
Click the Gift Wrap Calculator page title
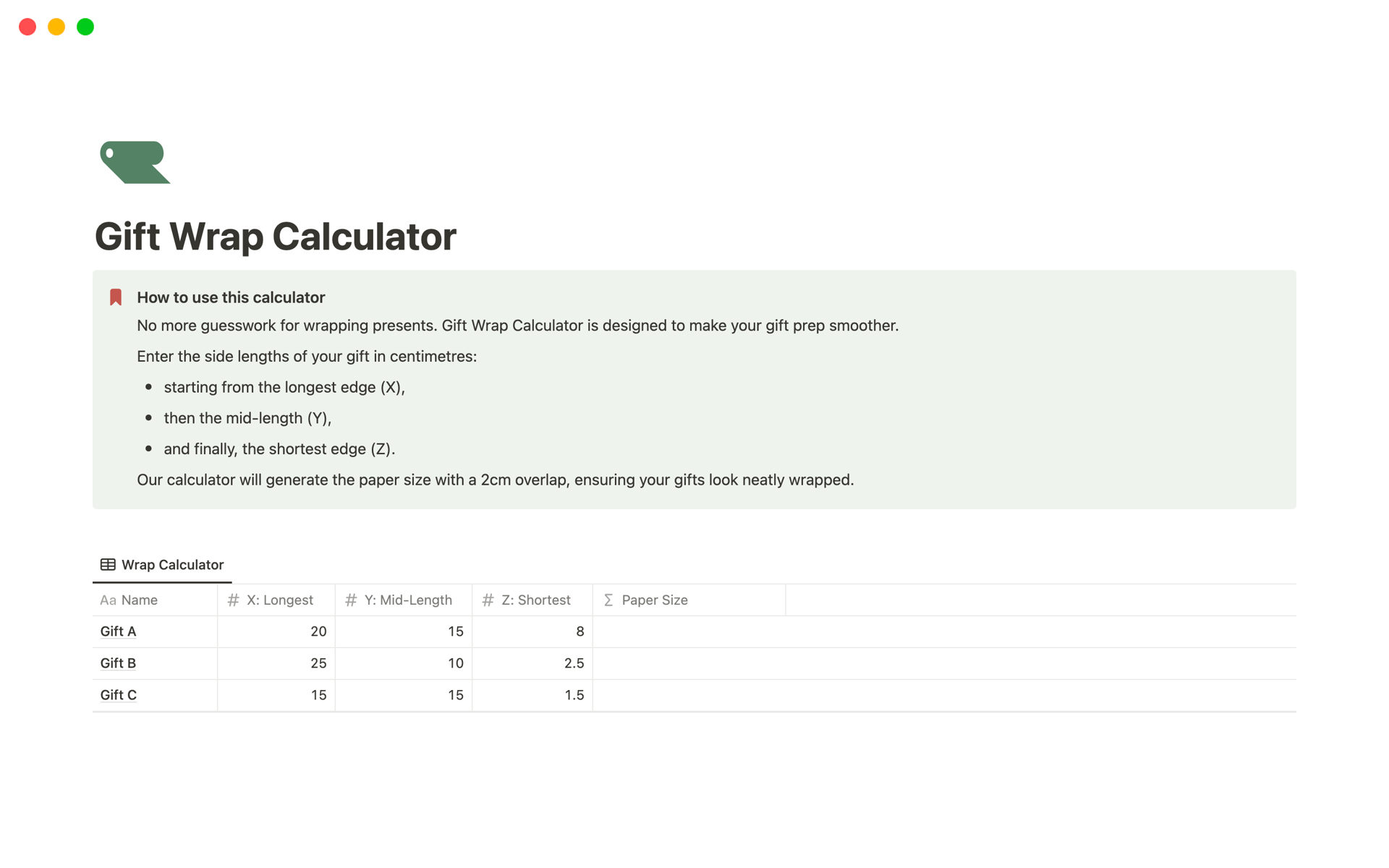(x=276, y=236)
